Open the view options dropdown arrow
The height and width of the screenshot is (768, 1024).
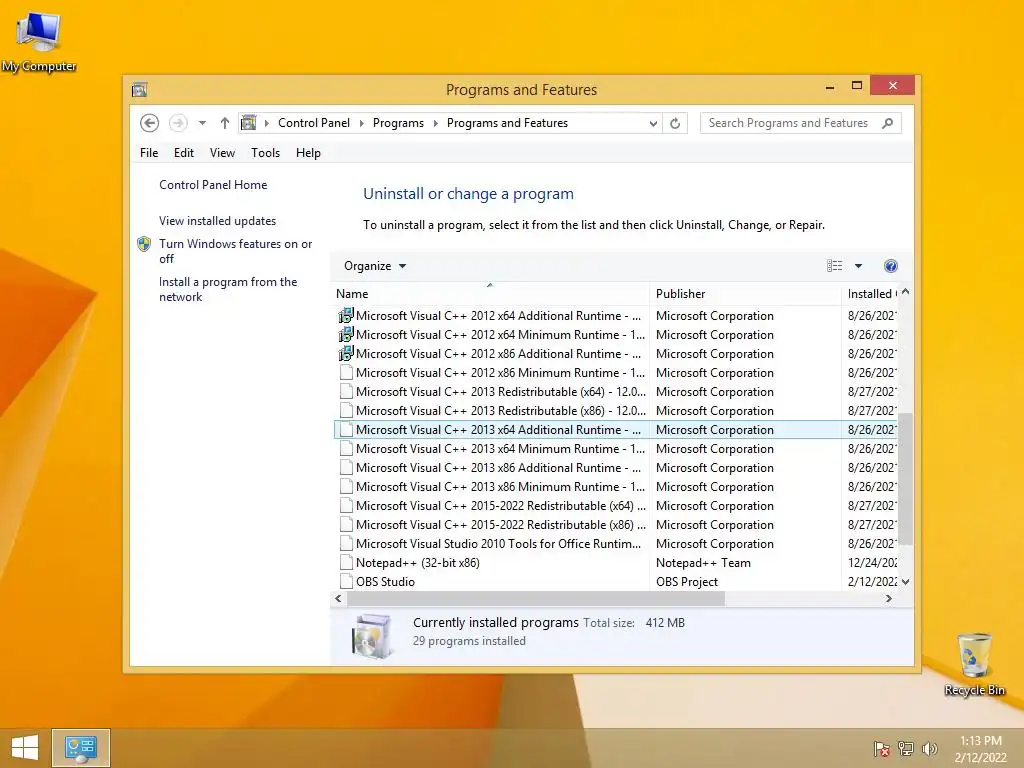point(858,266)
